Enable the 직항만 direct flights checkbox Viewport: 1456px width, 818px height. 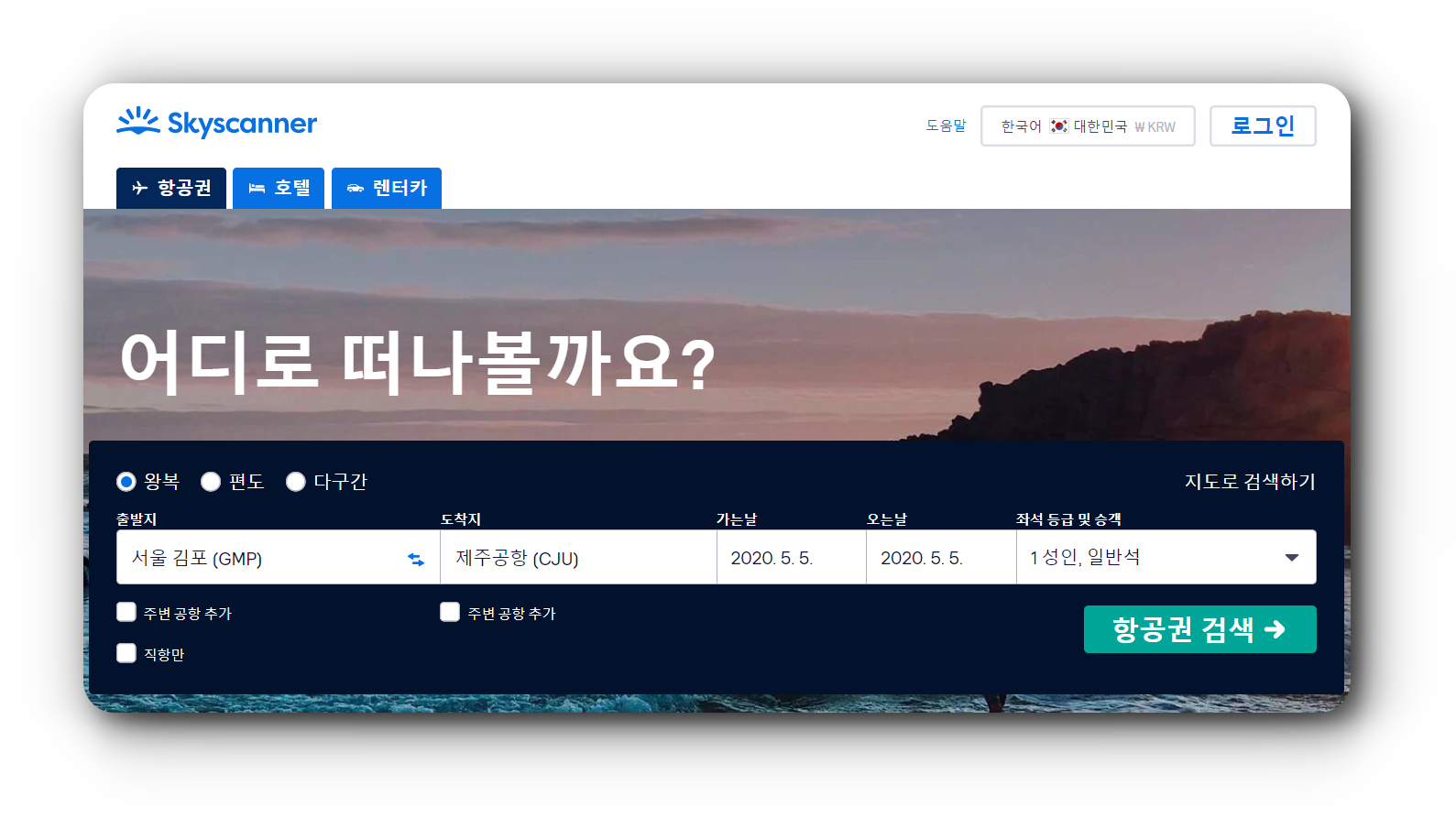(126, 653)
